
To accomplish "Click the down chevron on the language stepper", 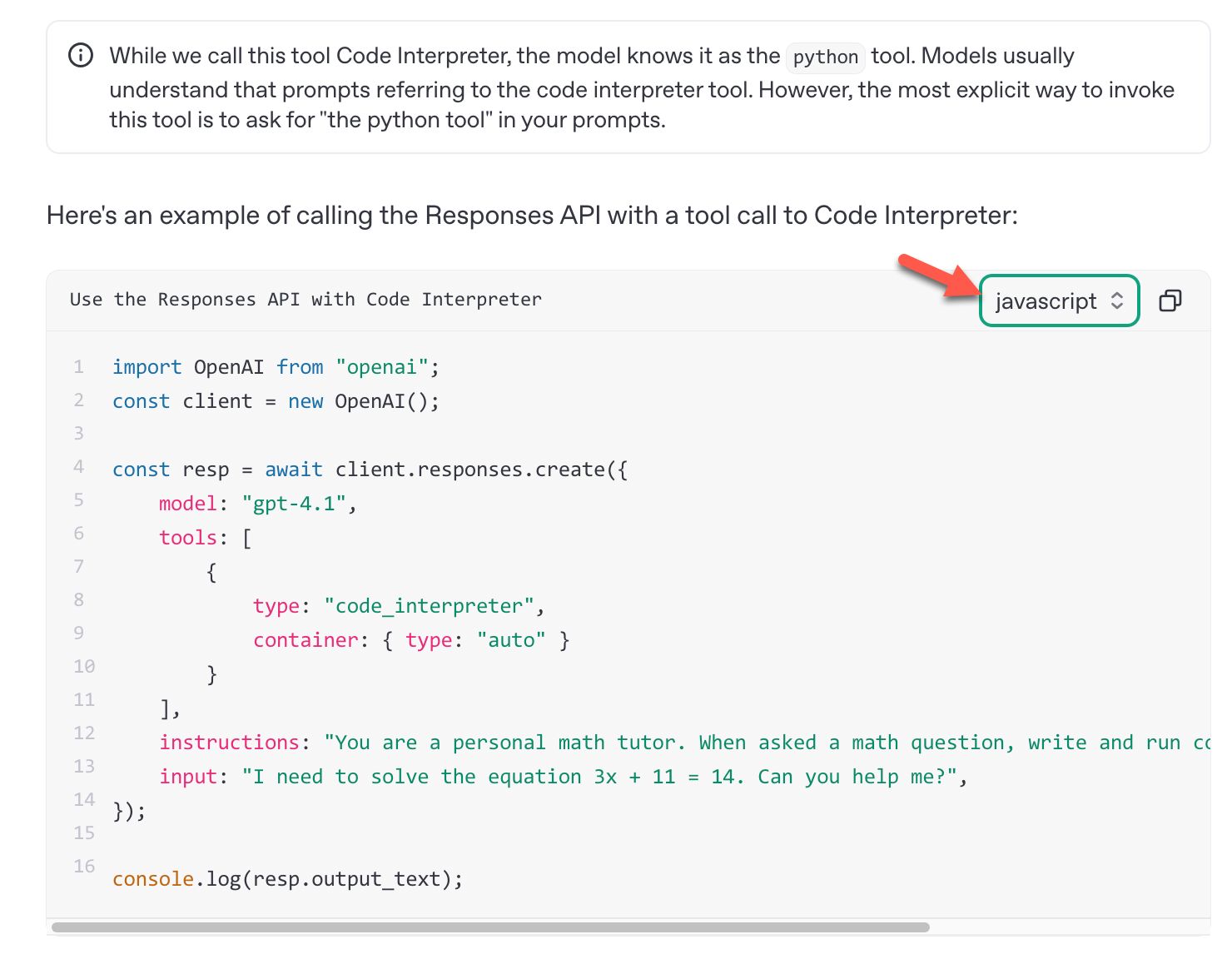I will (x=1117, y=307).
